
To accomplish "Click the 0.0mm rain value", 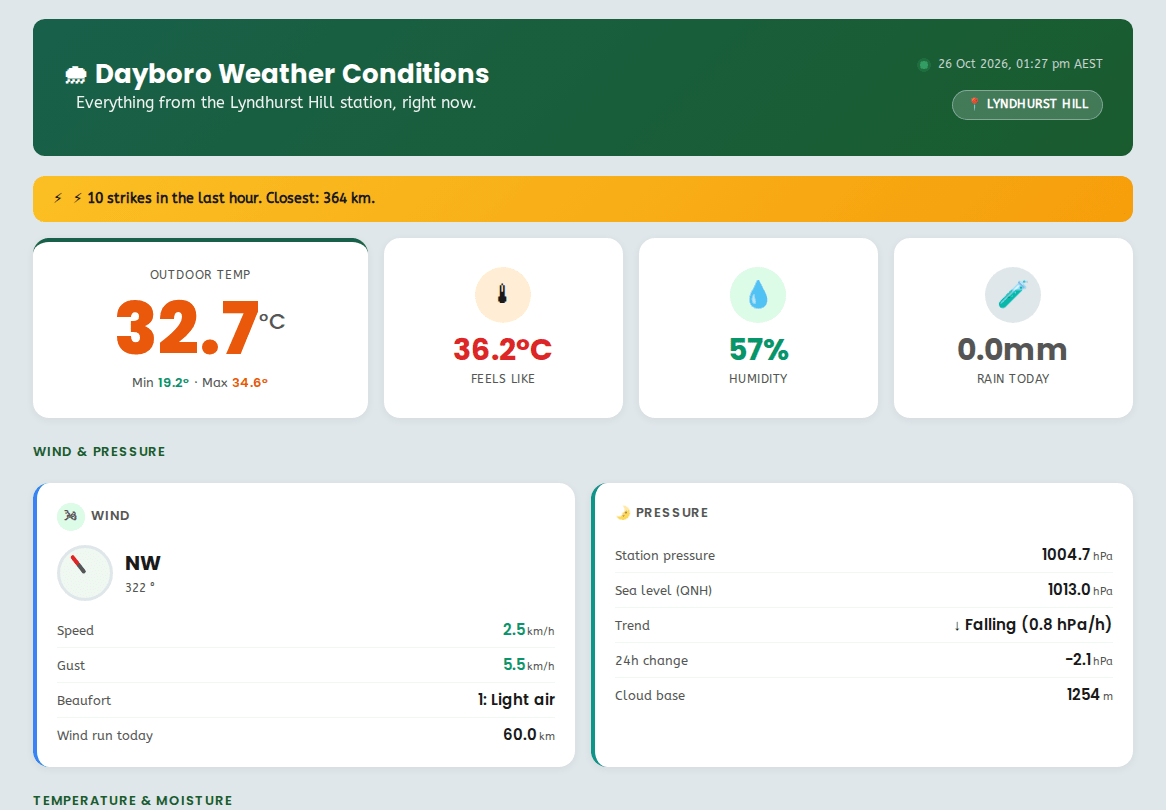I will click(x=1013, y=349).
